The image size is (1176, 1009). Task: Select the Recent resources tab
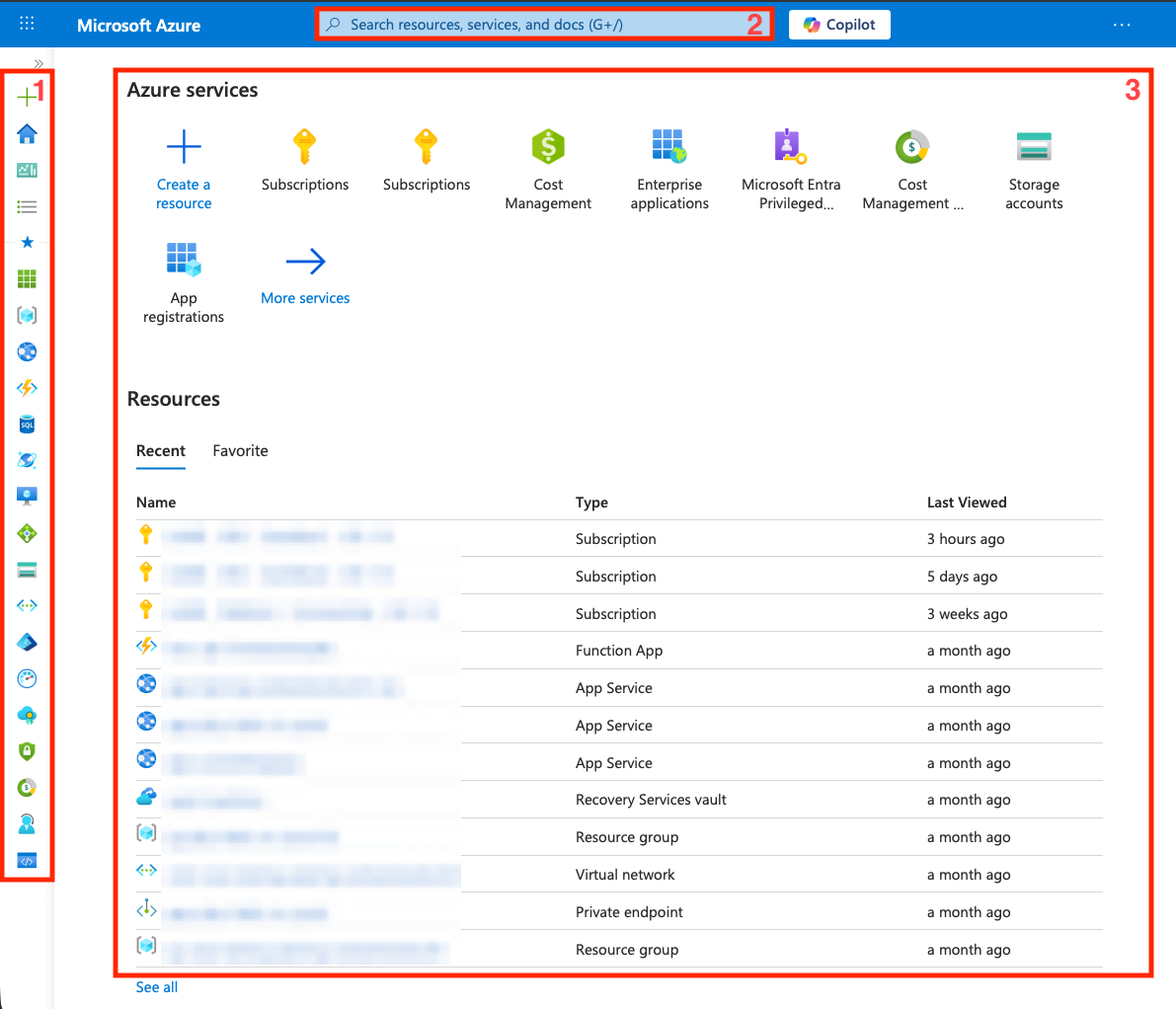pyautogui.click(x=160, y=451)
